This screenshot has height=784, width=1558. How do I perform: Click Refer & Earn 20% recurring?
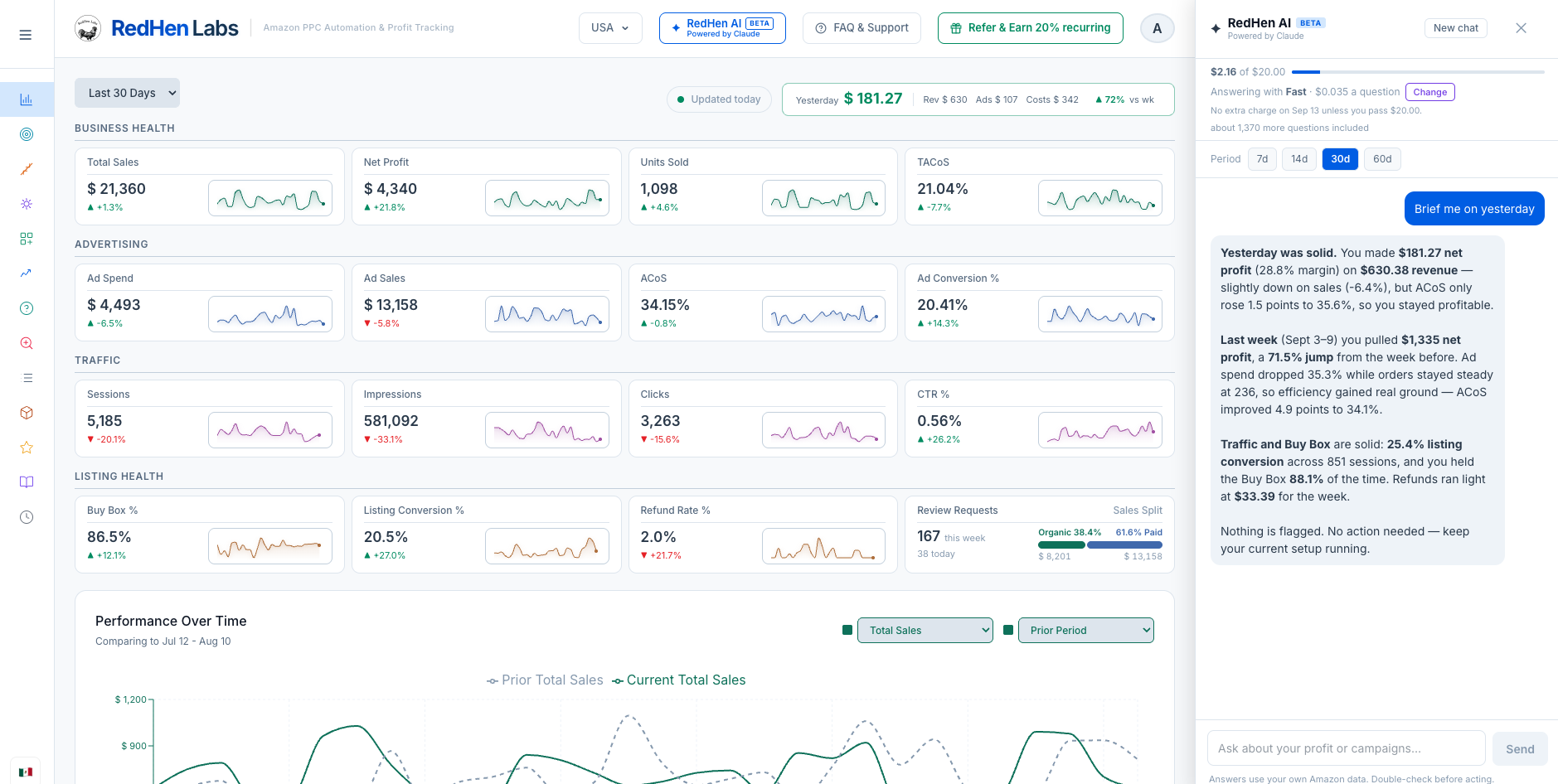[1031, 28]
